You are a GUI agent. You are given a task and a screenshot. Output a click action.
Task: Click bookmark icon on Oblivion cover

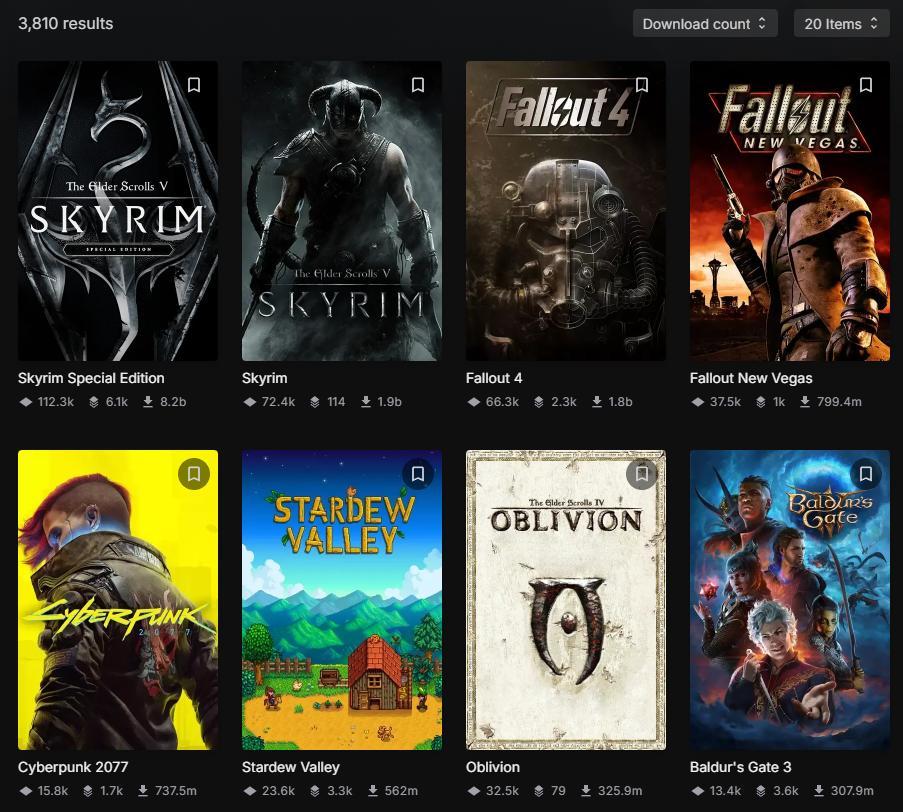pos(642,474)
